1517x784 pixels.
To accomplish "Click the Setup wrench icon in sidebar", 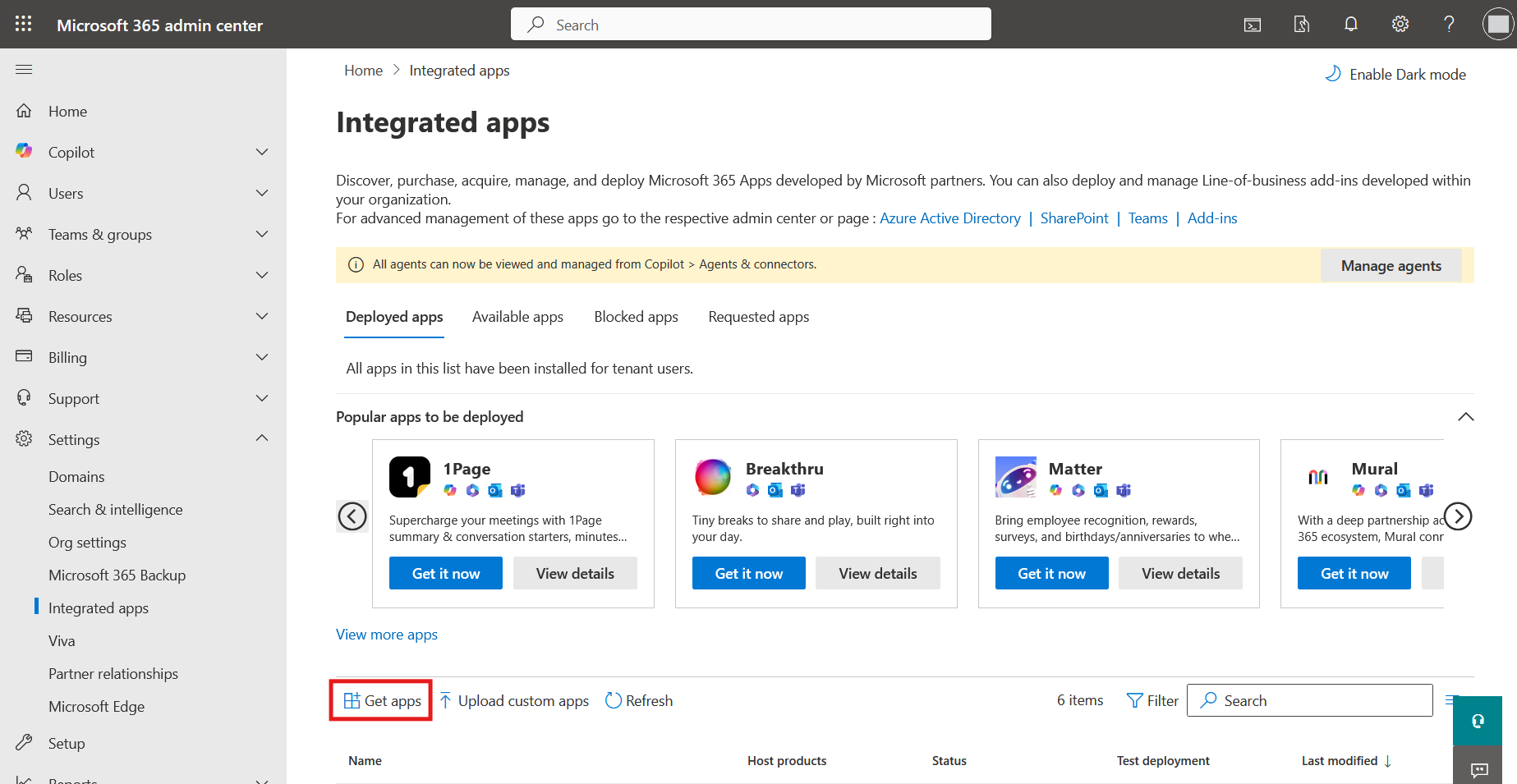I will click(x=24, y=742).
